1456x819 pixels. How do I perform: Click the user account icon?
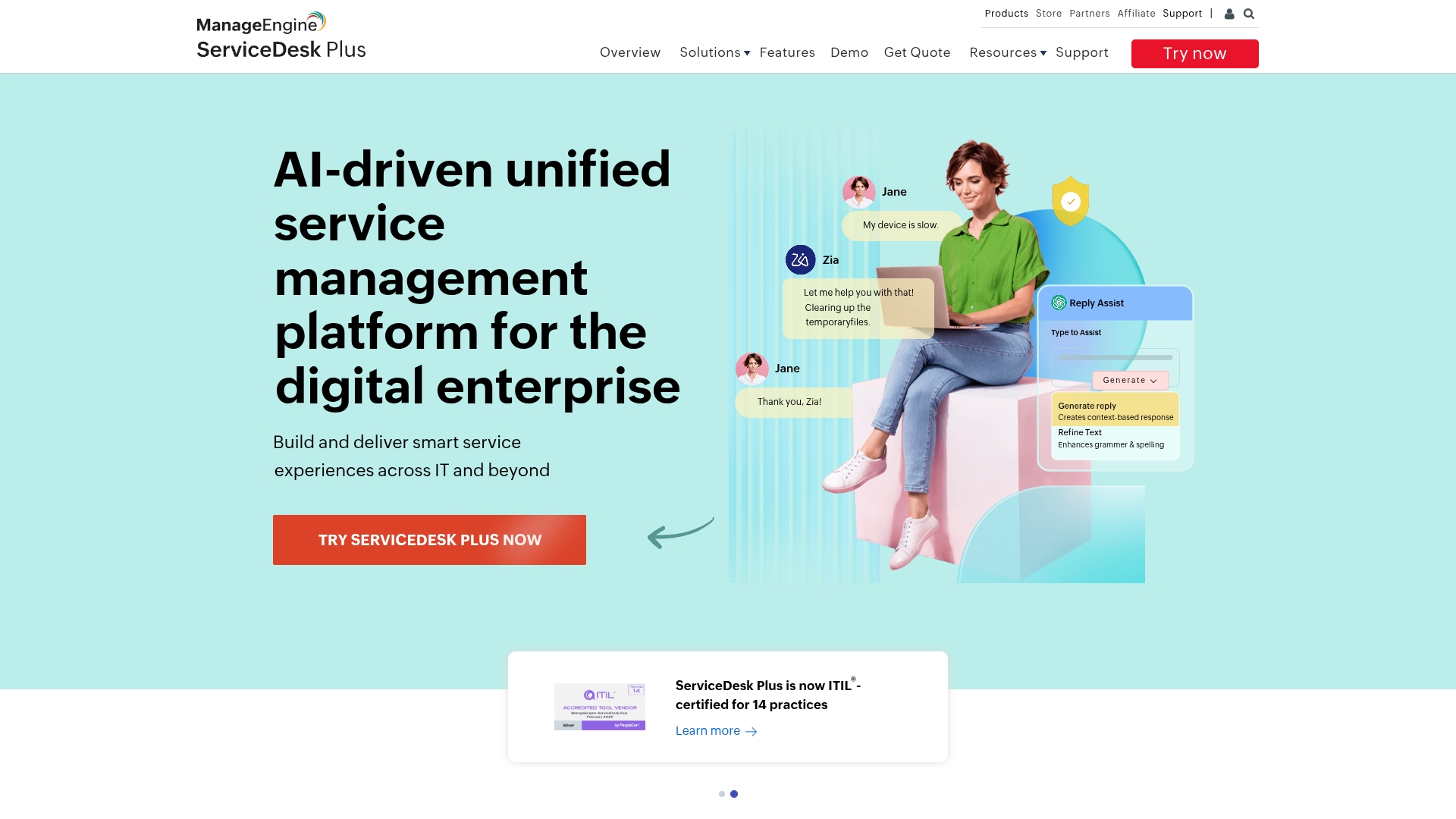click(x=1229, y=14)
